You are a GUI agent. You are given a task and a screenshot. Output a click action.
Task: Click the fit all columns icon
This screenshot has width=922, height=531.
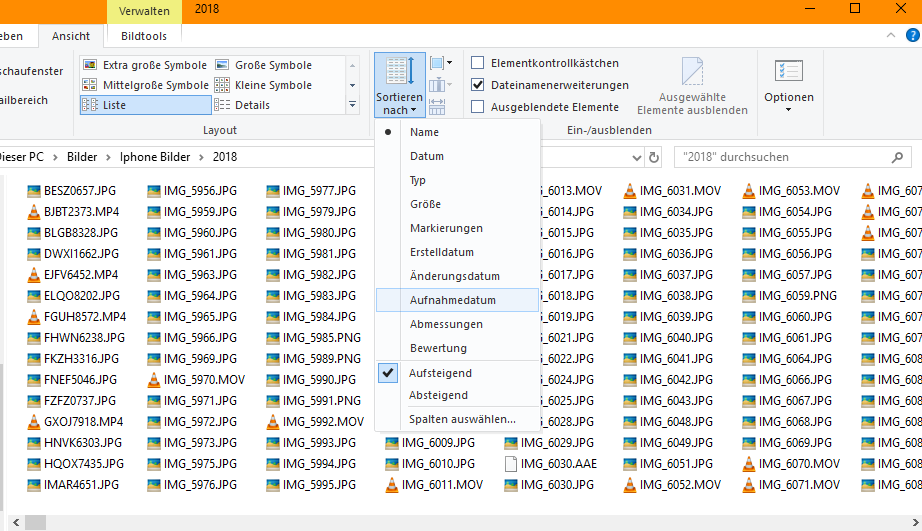pyautogui.click(x=437, y=106)
